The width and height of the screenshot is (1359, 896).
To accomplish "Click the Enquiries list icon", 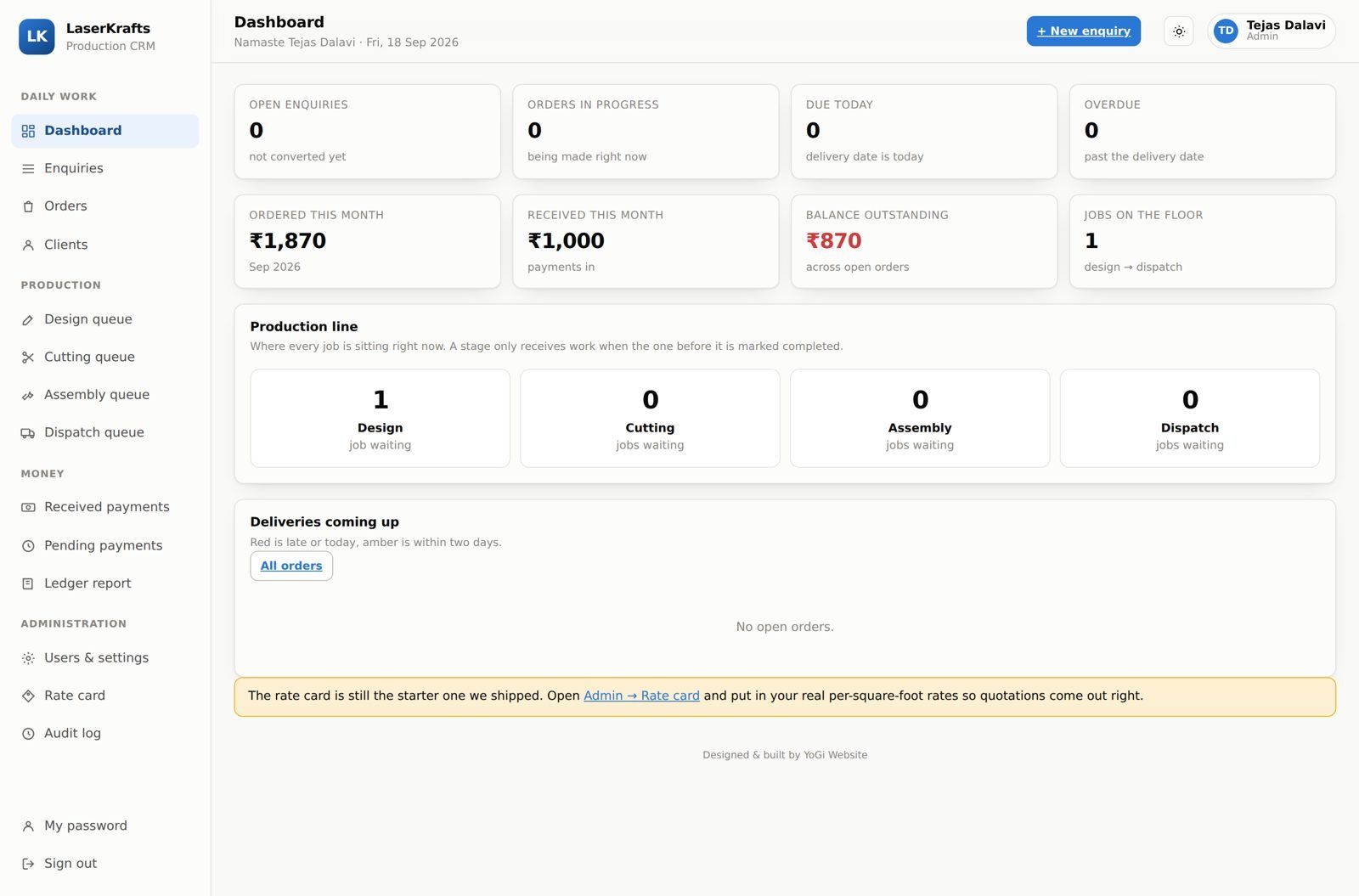I will (28, 169).
